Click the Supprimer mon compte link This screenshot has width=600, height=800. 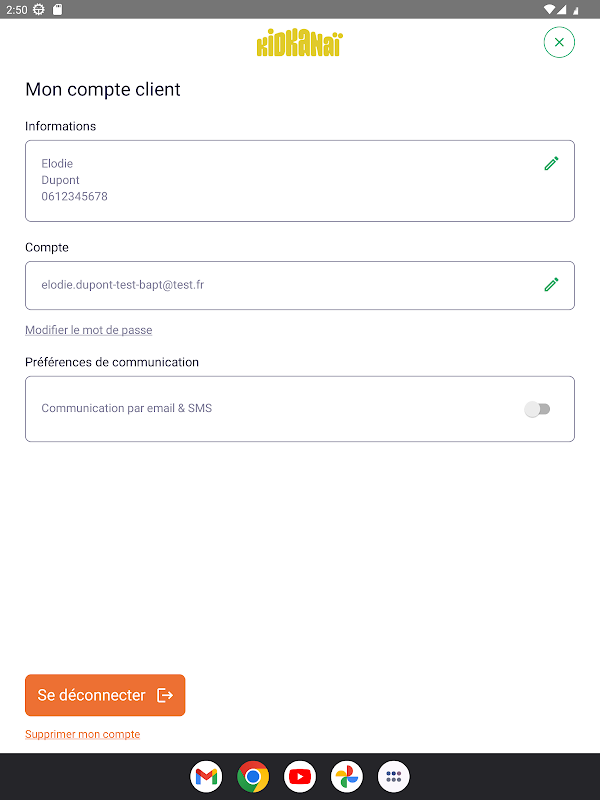coord(82,734)
